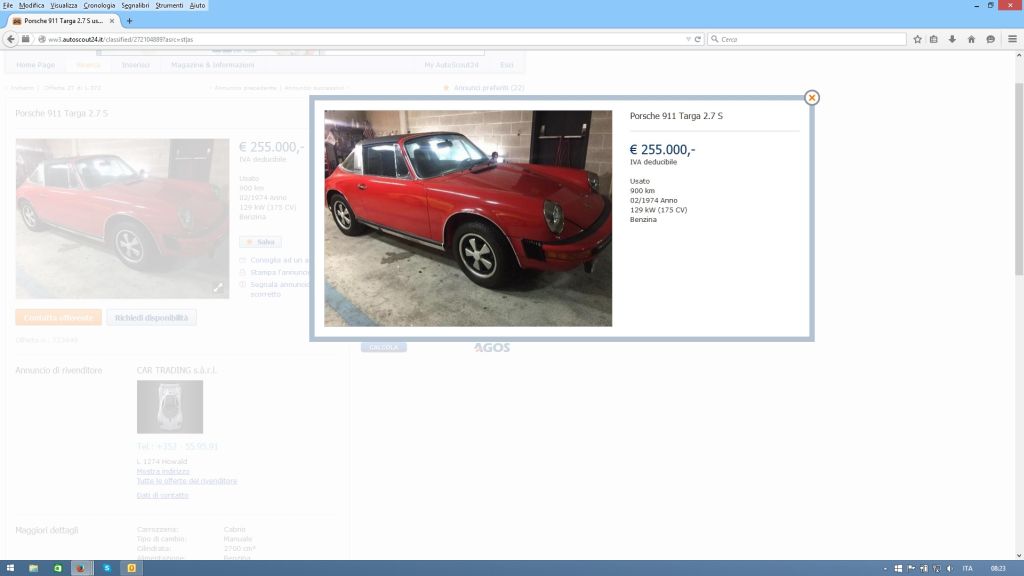
Task: Open Tutte le offerte del rivenditore link
Action: tap(187, 481)
